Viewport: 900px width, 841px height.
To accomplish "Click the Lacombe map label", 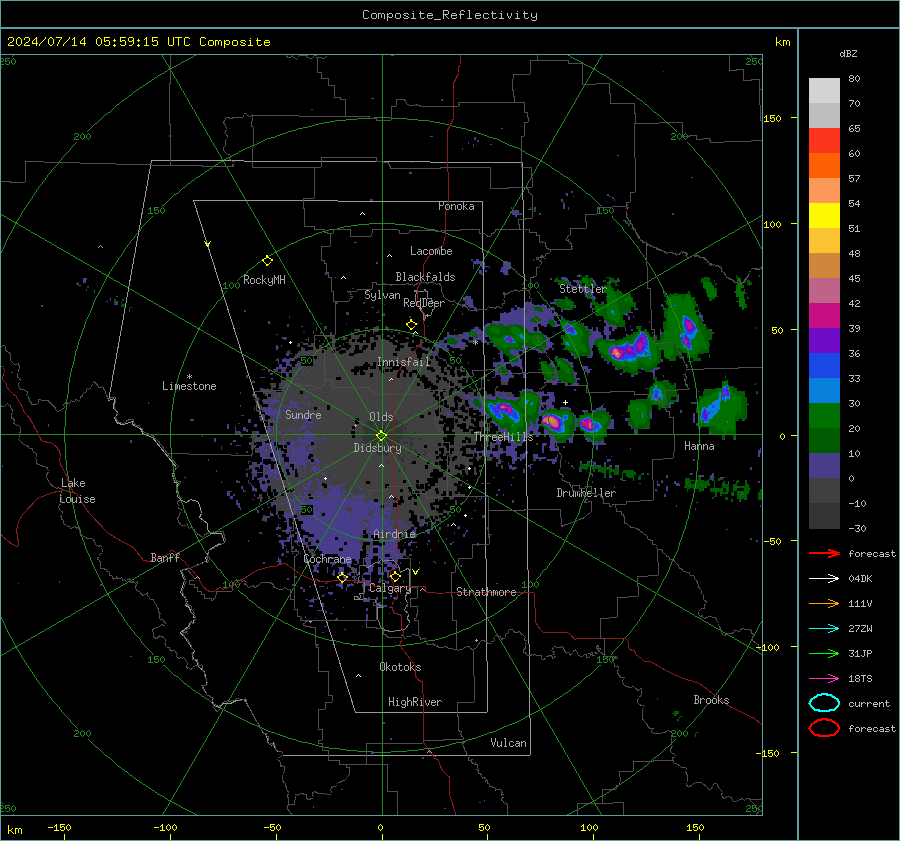I will 431,251.
